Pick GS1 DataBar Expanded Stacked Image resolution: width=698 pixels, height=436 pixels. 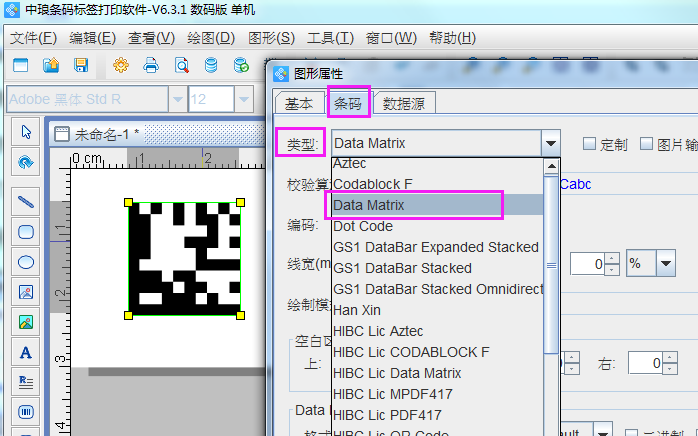pos(436,247)
